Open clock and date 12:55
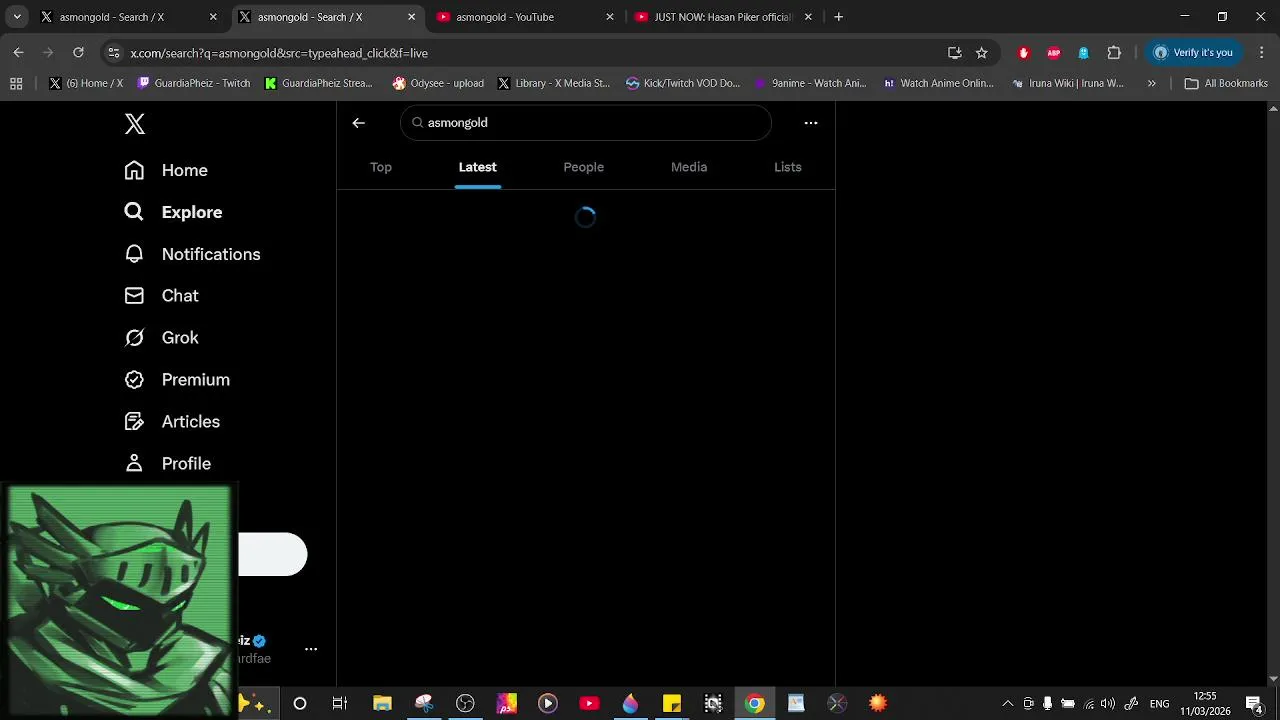The image size is (1280, 720). coord(1205,704)
